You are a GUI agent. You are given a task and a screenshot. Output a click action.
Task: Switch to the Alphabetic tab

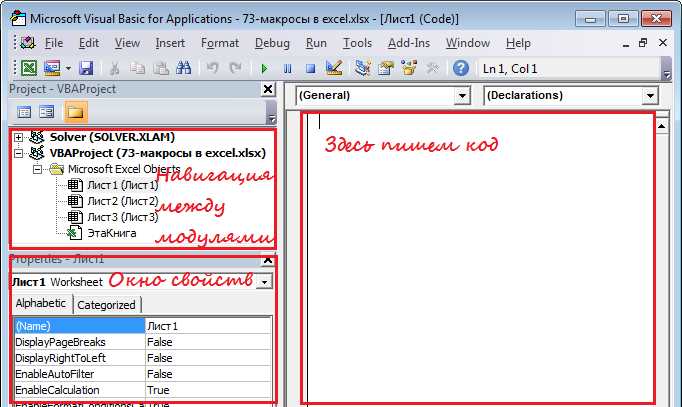point(40,303)
